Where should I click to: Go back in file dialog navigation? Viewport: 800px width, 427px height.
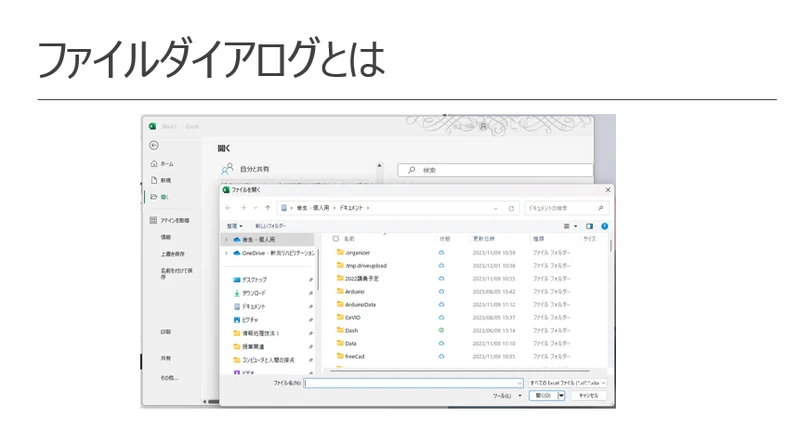pos(228,208)
